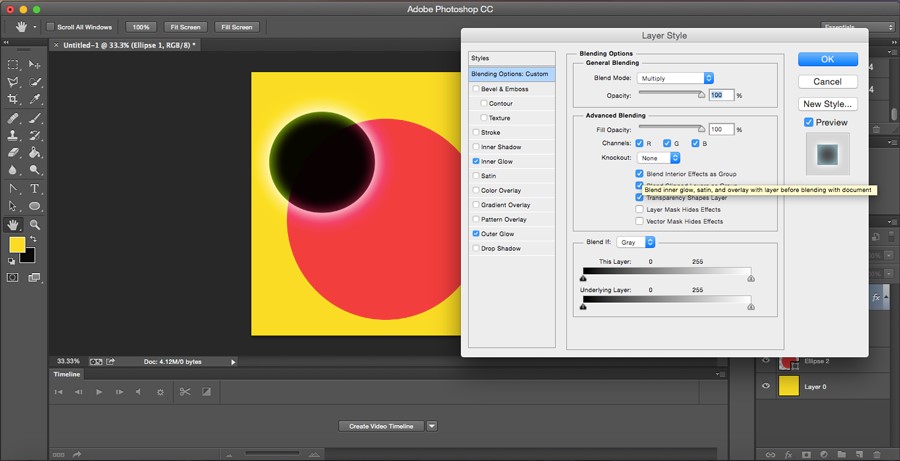Open the Blend Mode dropdown

click(676, 78)
